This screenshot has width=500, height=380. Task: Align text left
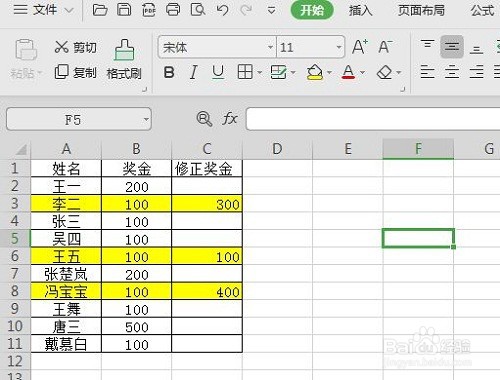pyautogui.click(x=427, y=72)
